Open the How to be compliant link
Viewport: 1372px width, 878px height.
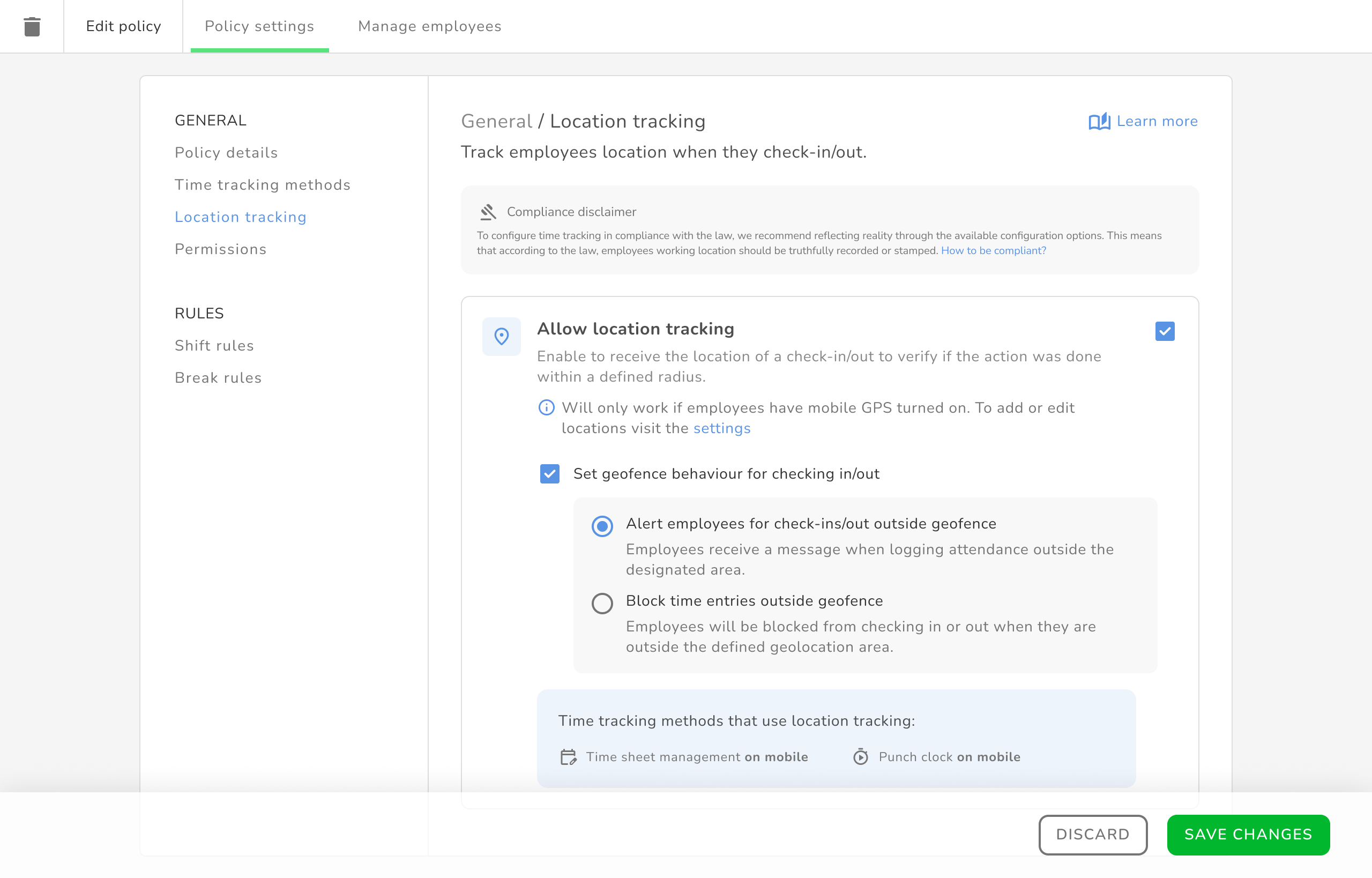993,250
